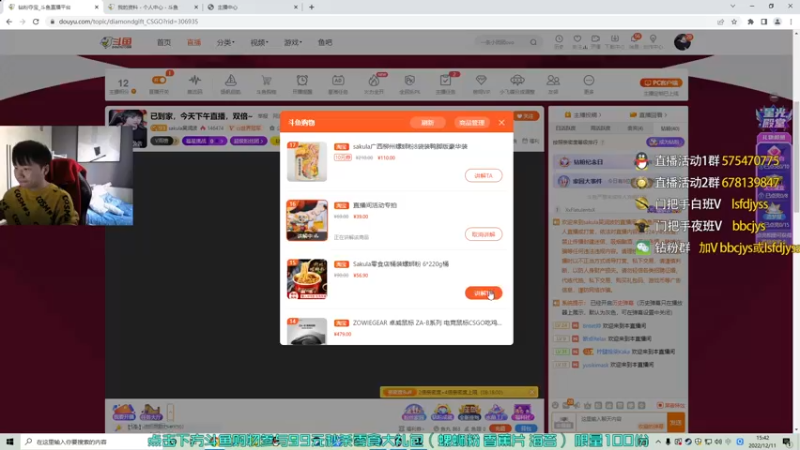Switch to the 主播中心 browser tab
The height and width of the screenshot is (450, 800).
point(253,7)
